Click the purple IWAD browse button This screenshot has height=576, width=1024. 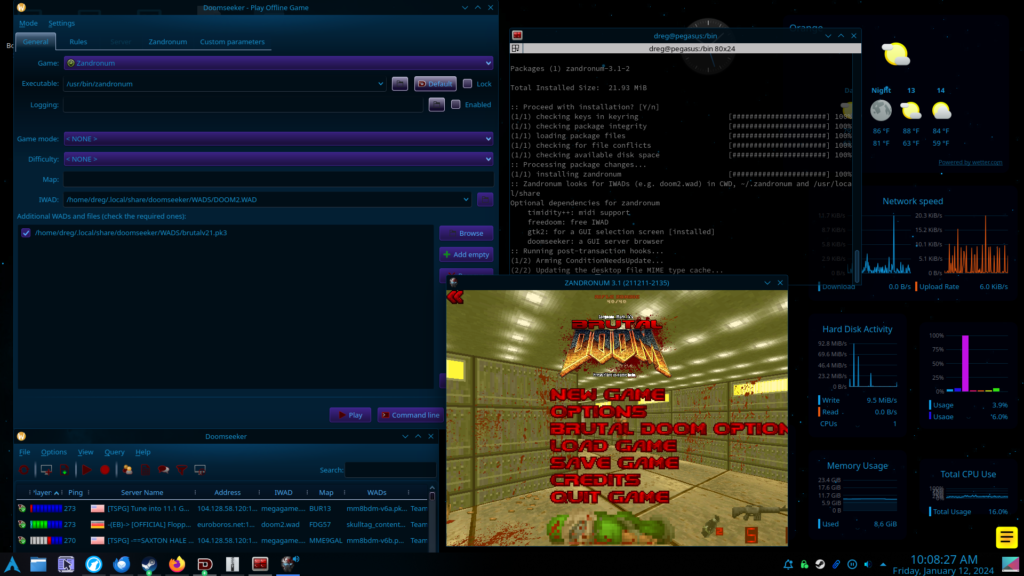click(x=485, y=199)
